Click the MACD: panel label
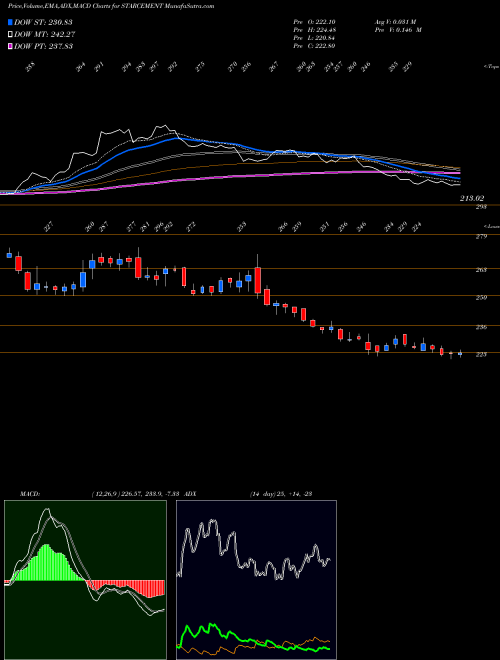500x660 pixels. coord(29,494)
